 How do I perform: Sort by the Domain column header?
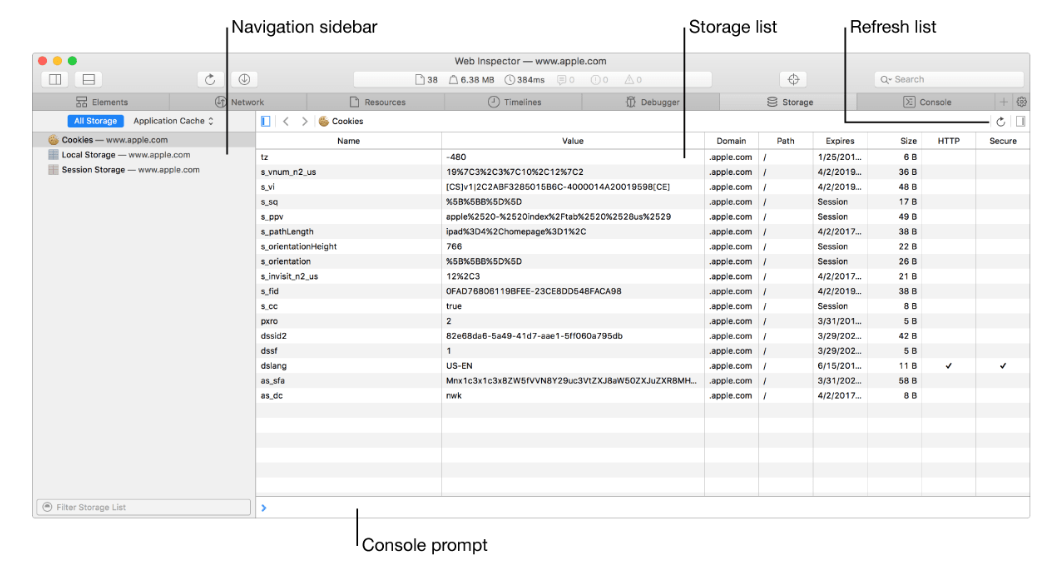coord(731,141)
